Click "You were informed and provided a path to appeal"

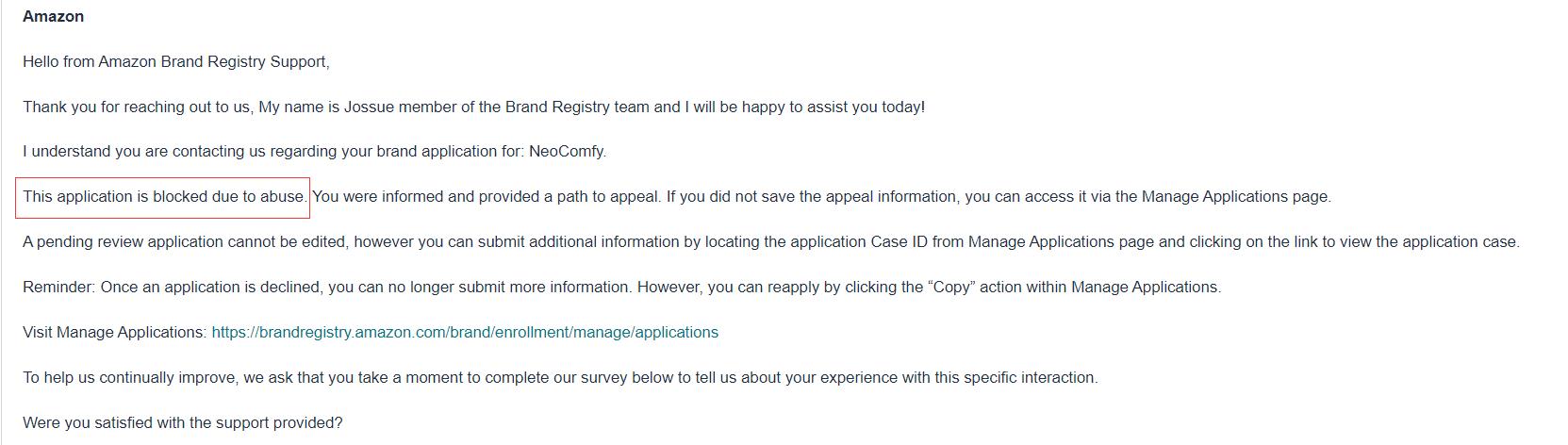486,197
